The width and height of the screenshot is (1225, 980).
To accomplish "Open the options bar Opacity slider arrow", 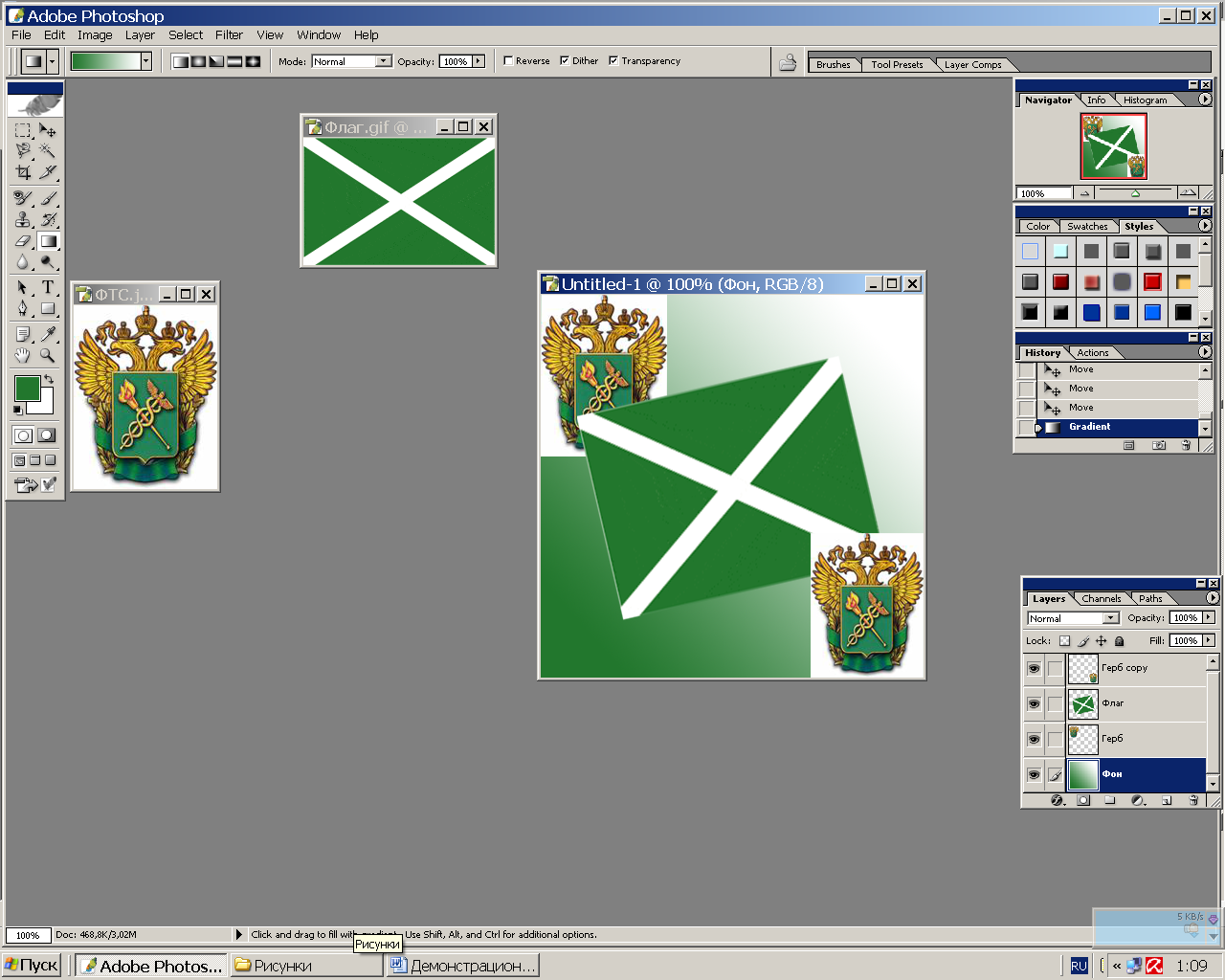I will pyautogui.click(x=478, y=61).
